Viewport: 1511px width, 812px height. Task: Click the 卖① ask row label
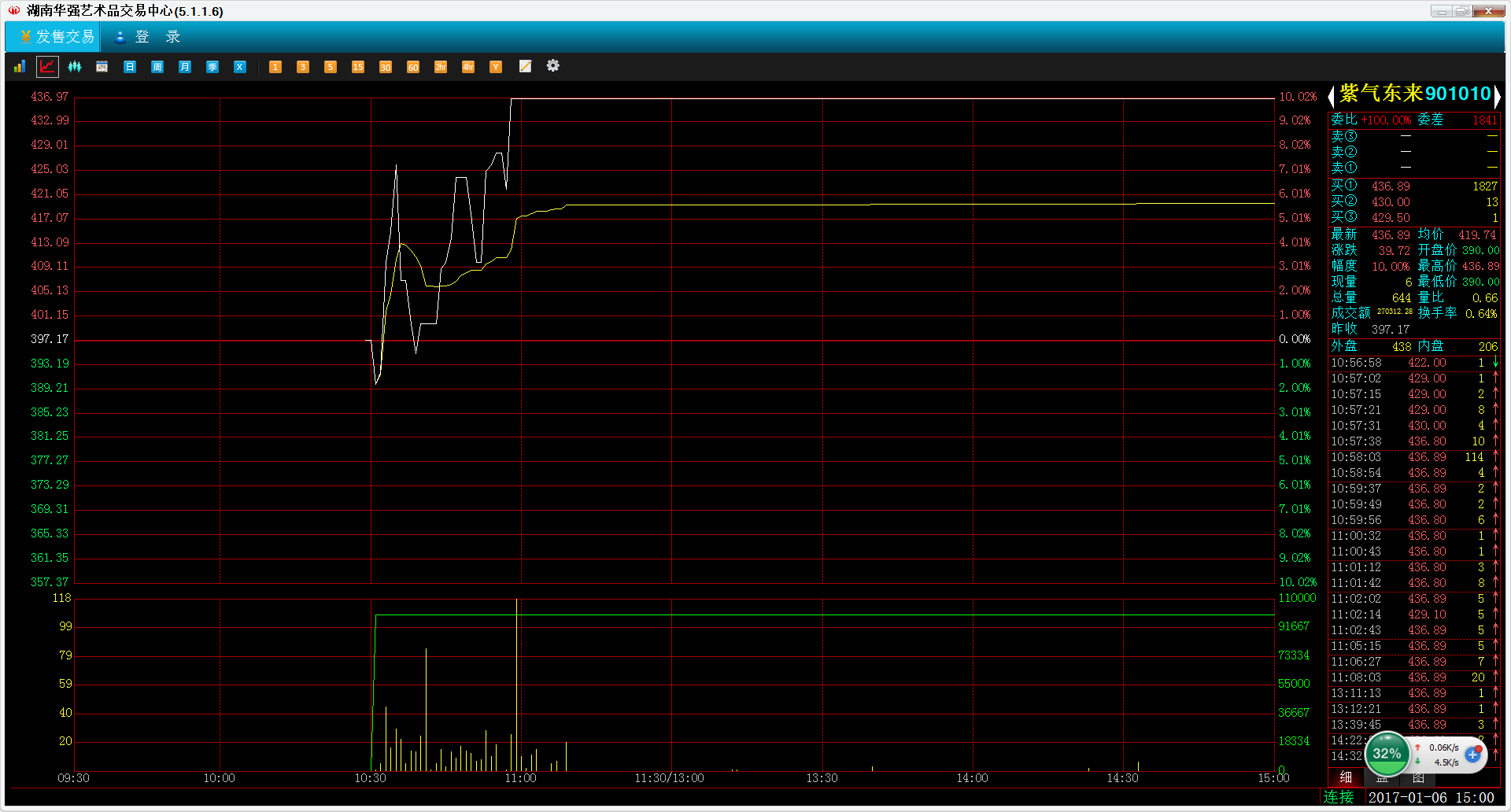tap(1344, 168)
